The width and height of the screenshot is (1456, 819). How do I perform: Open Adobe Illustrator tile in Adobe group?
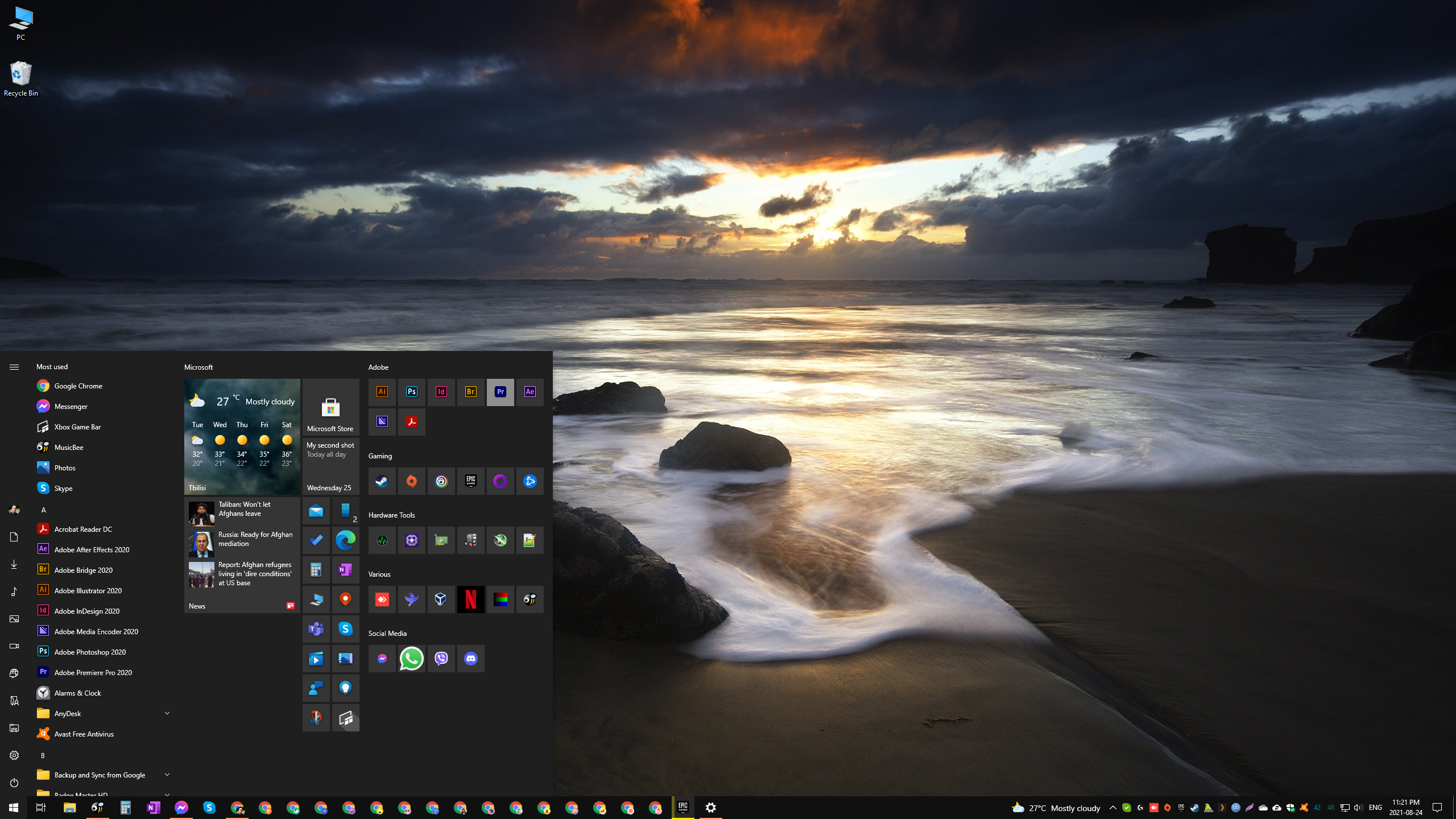(x=382, y=392)
